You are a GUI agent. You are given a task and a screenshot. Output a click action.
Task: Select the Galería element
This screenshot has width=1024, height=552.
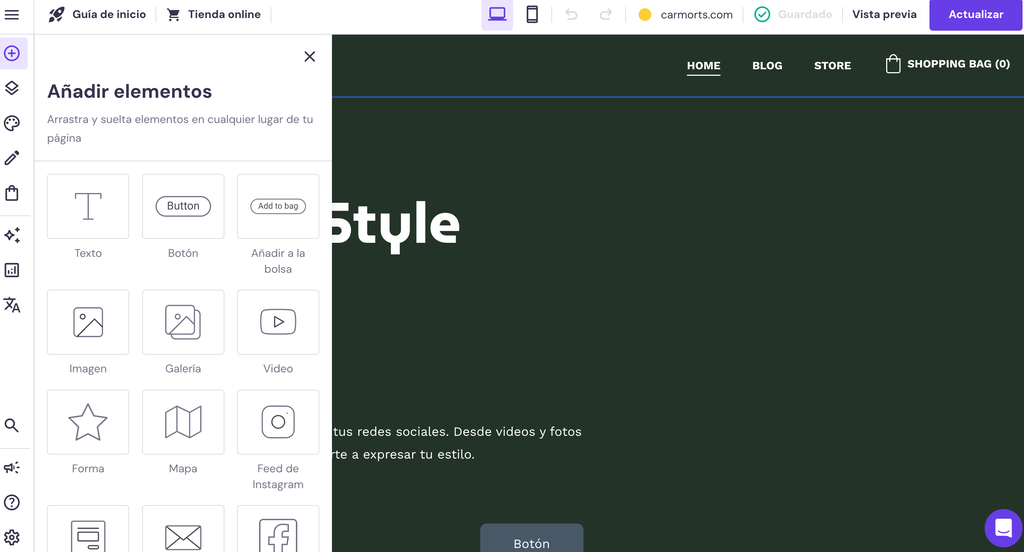(183, 323)
